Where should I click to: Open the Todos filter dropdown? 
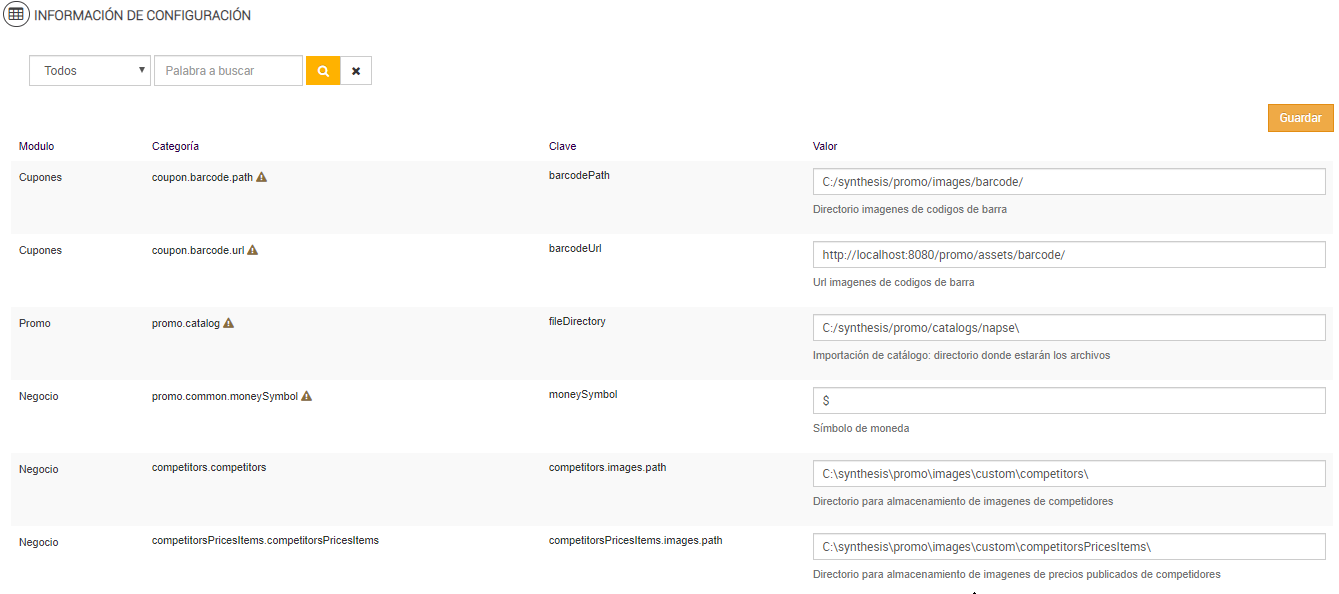tap(90, 71)
